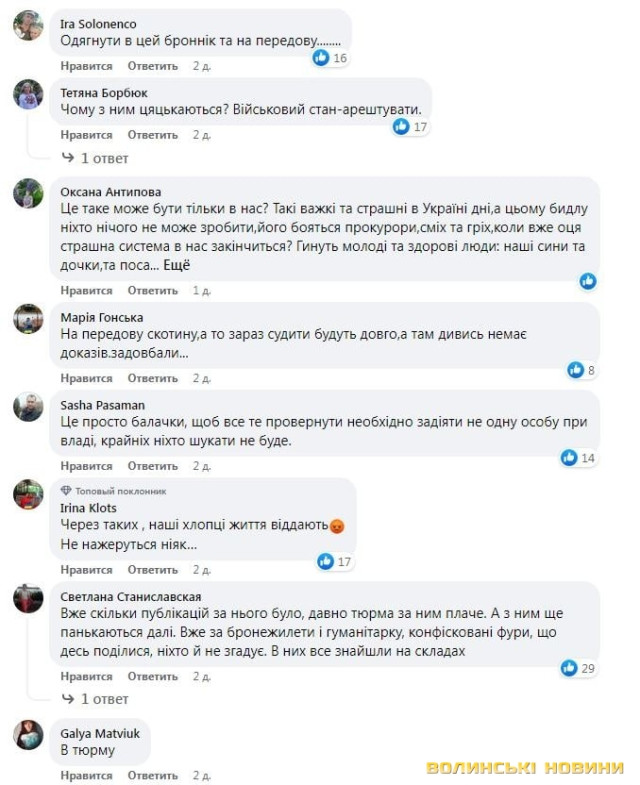Image resolution: width=640 pixels, height=785 pixels.
Task: Like Ira Solonenco's comment via Нравится
Action: point(86,66)
